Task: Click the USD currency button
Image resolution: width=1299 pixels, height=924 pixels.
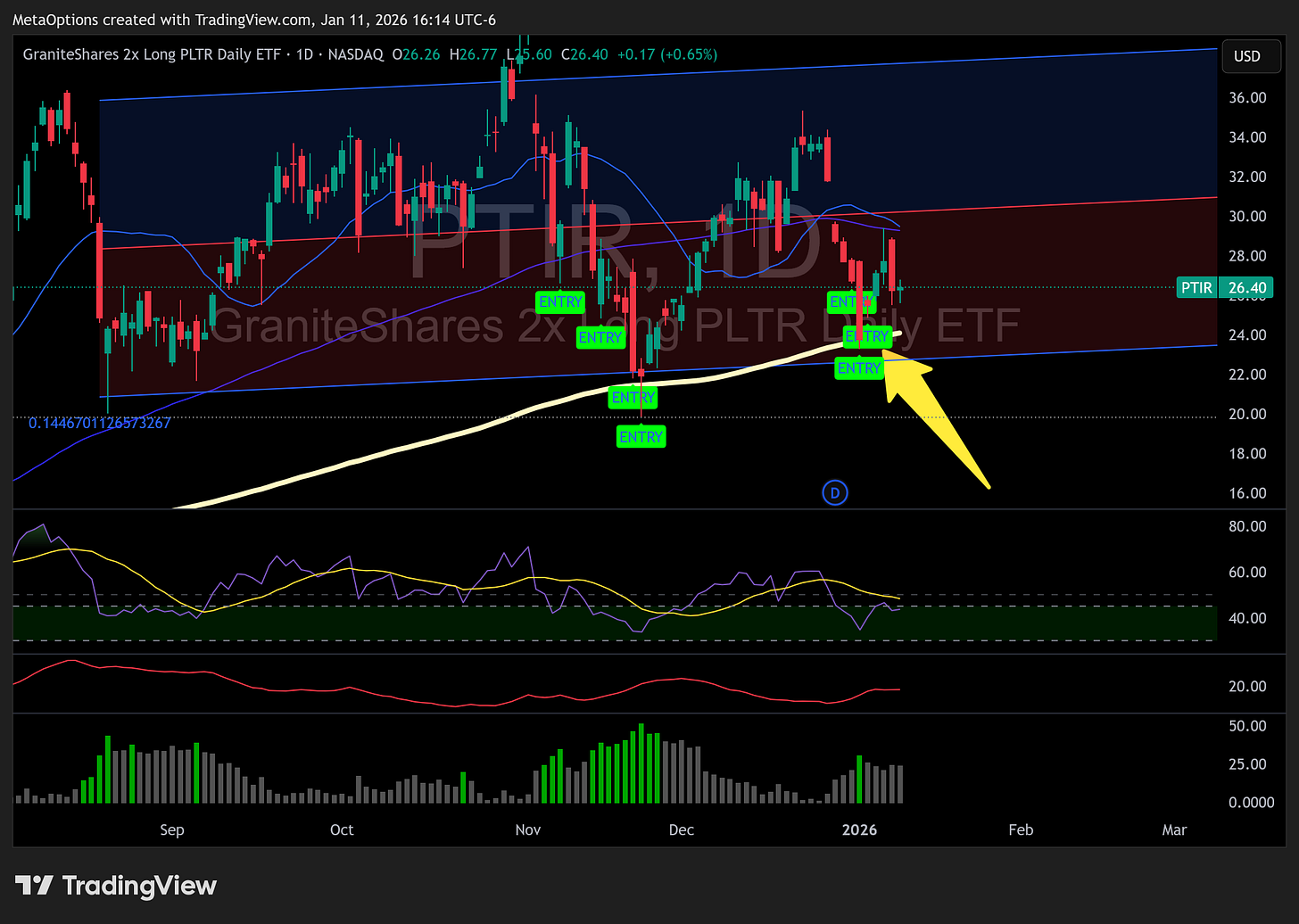Action: 1251,55
